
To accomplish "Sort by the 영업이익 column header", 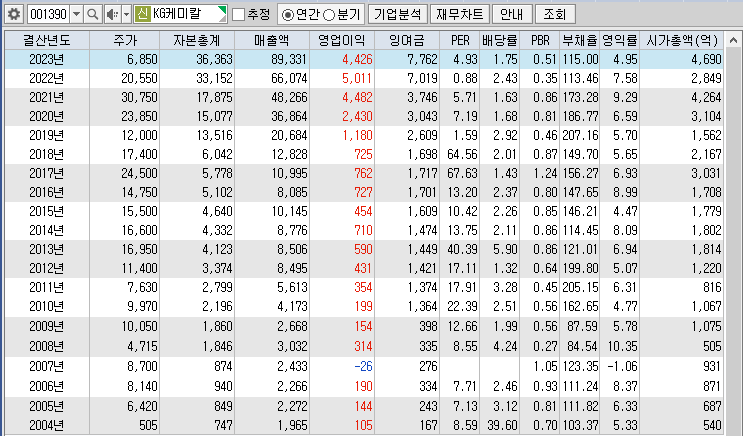I will [x=342, y=40].
